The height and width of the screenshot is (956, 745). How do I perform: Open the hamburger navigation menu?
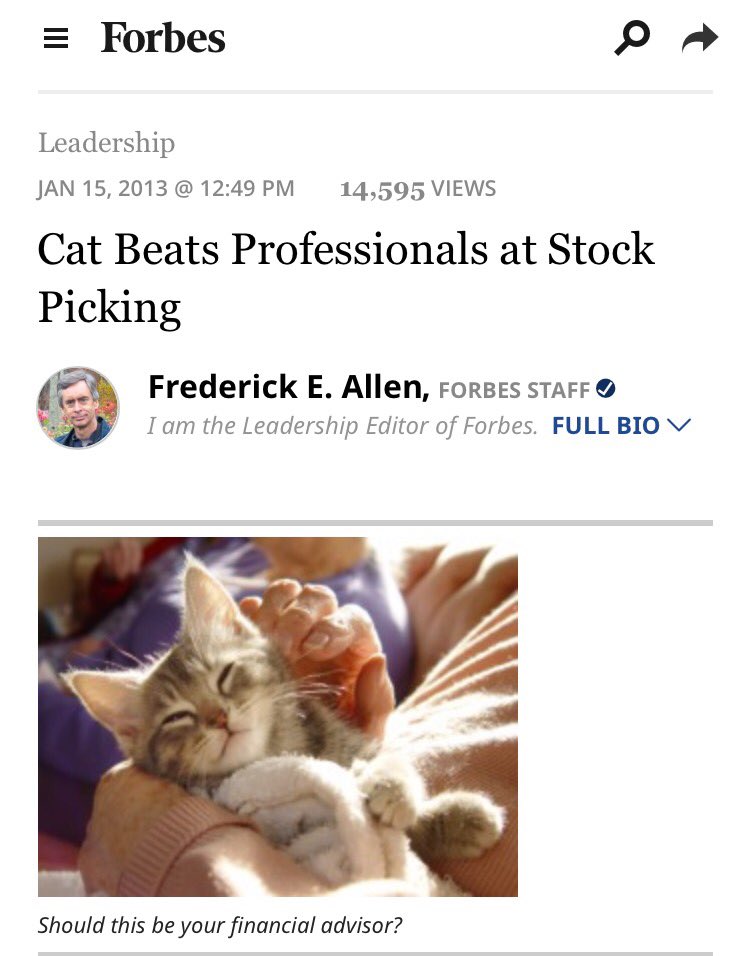55,38
